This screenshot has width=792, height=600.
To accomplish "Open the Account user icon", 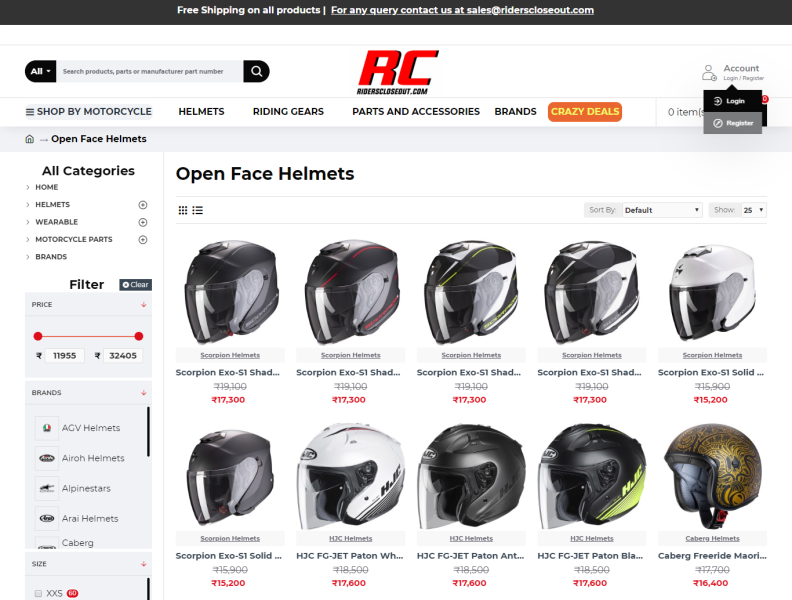I will click(x=709, y=73).
